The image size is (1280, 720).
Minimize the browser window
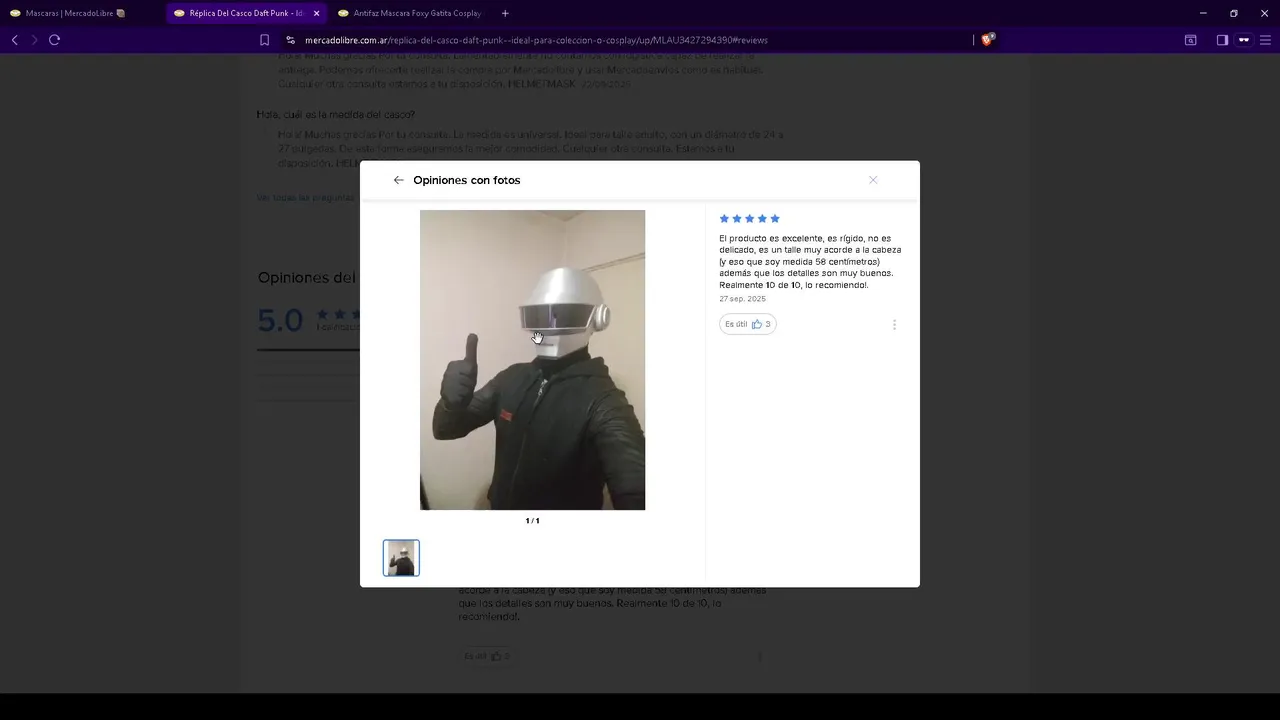point(1202,13)
